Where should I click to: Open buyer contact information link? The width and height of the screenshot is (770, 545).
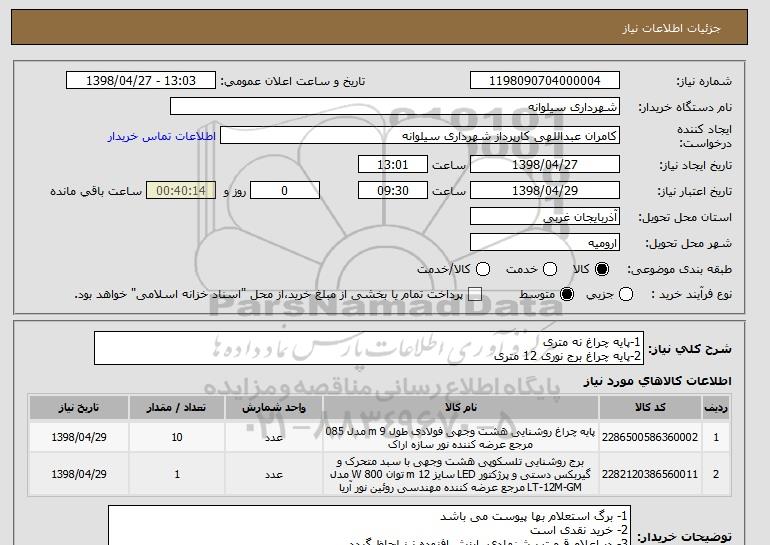(162, 136)
